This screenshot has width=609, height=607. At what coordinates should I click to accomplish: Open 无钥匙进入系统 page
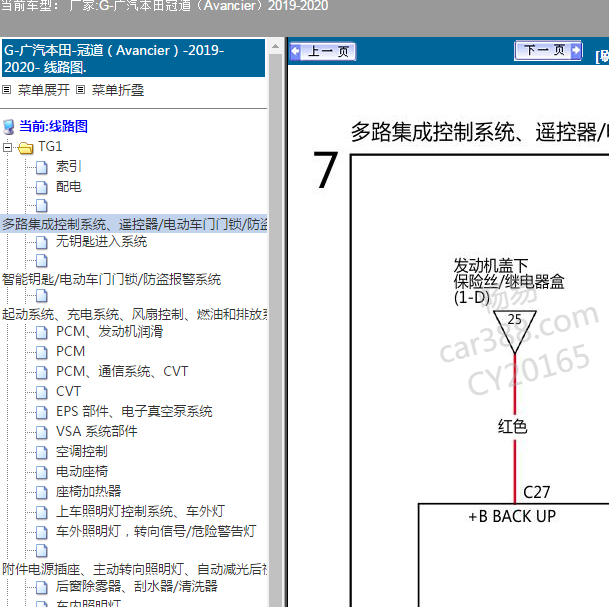click(x=101, y=242)
